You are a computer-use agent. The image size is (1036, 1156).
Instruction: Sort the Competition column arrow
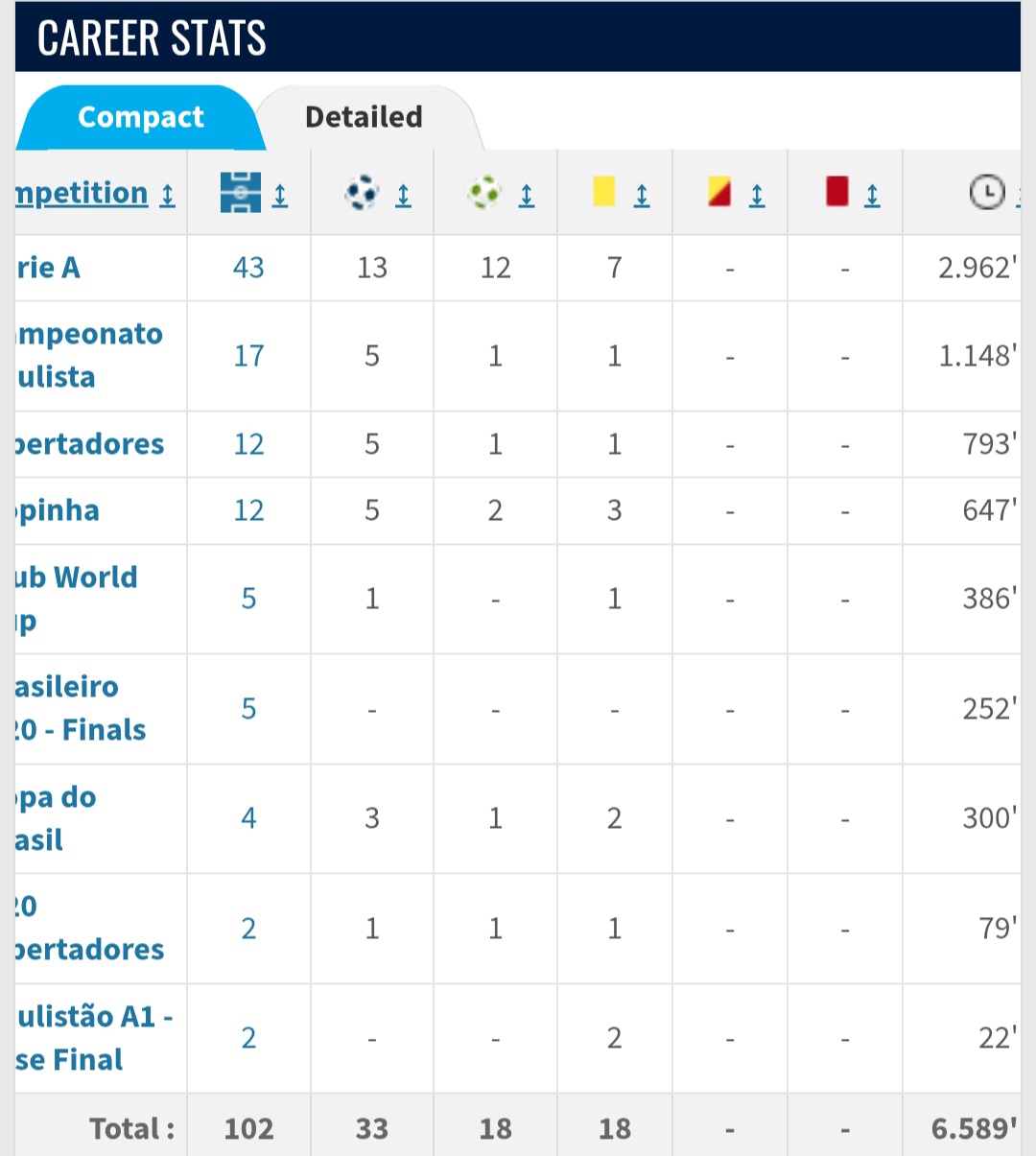pyautogui.click(x=167, y=196)
